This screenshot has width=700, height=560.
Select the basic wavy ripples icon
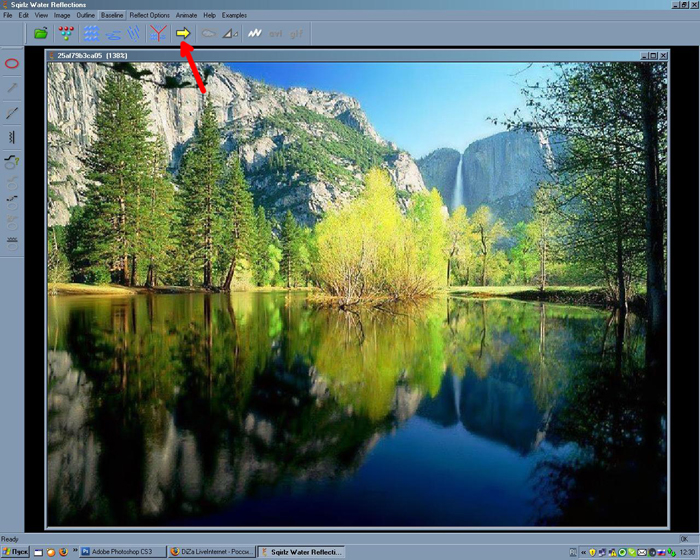(x=92, y=33)
